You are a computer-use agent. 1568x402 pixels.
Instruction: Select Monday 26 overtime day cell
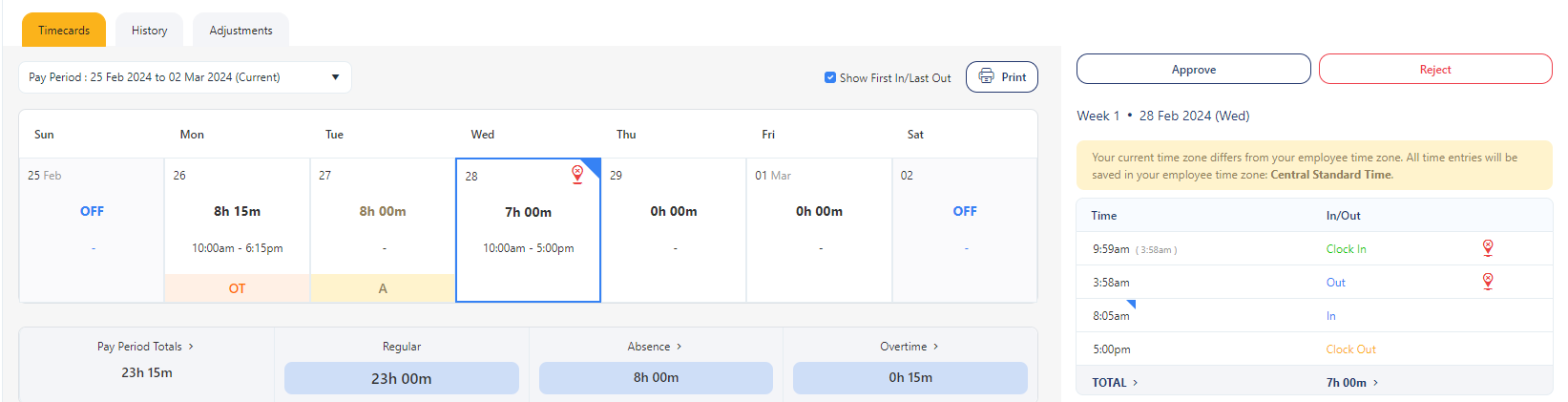click(x=237, y=229)
